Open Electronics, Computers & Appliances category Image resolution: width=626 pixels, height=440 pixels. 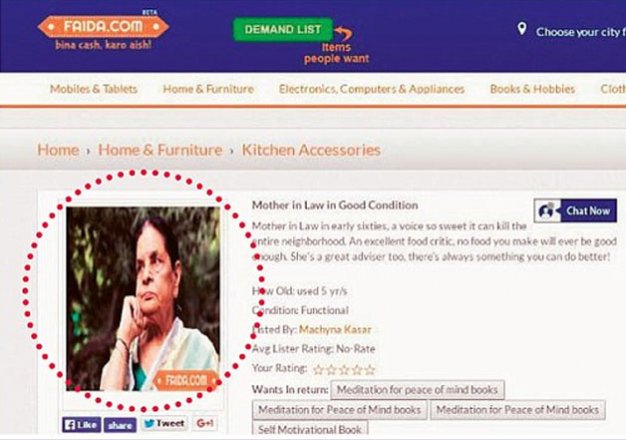pyautogui.click(x=372, y=89)
